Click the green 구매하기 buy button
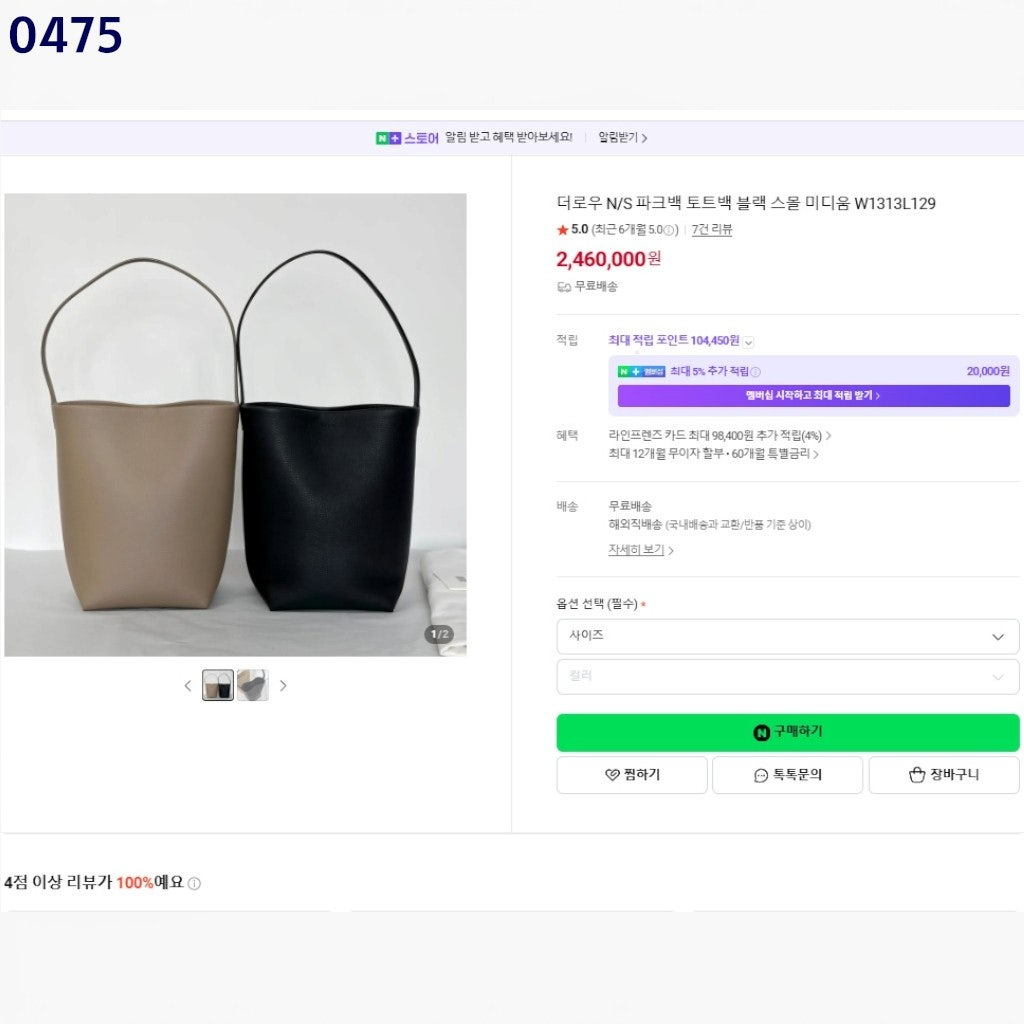Image resolution: width=1024 pixels, height=1024 pixels. pos(787,732)
